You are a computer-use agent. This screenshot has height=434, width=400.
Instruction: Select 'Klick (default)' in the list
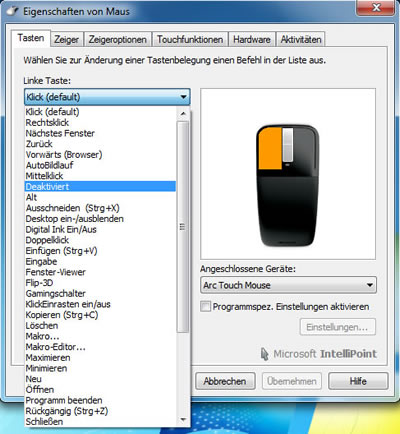click(100, 112)
